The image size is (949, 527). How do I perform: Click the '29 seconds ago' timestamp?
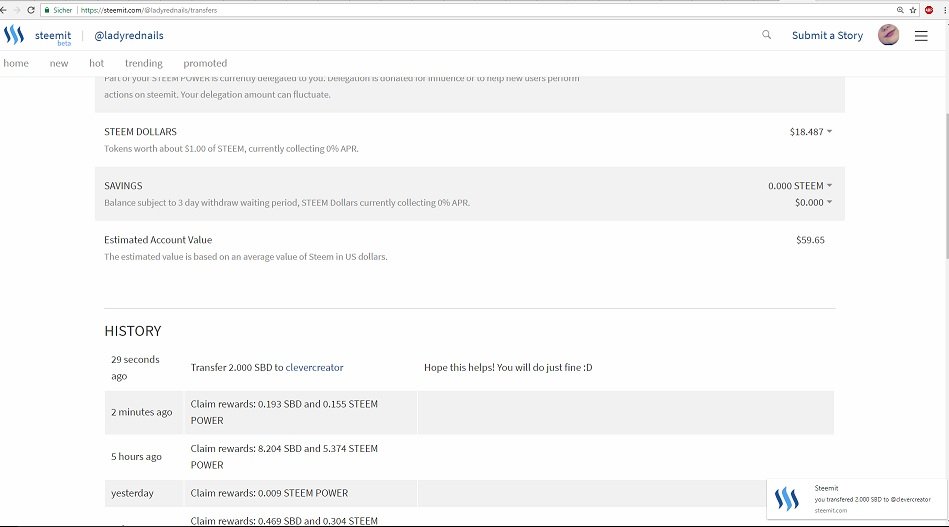135,368
